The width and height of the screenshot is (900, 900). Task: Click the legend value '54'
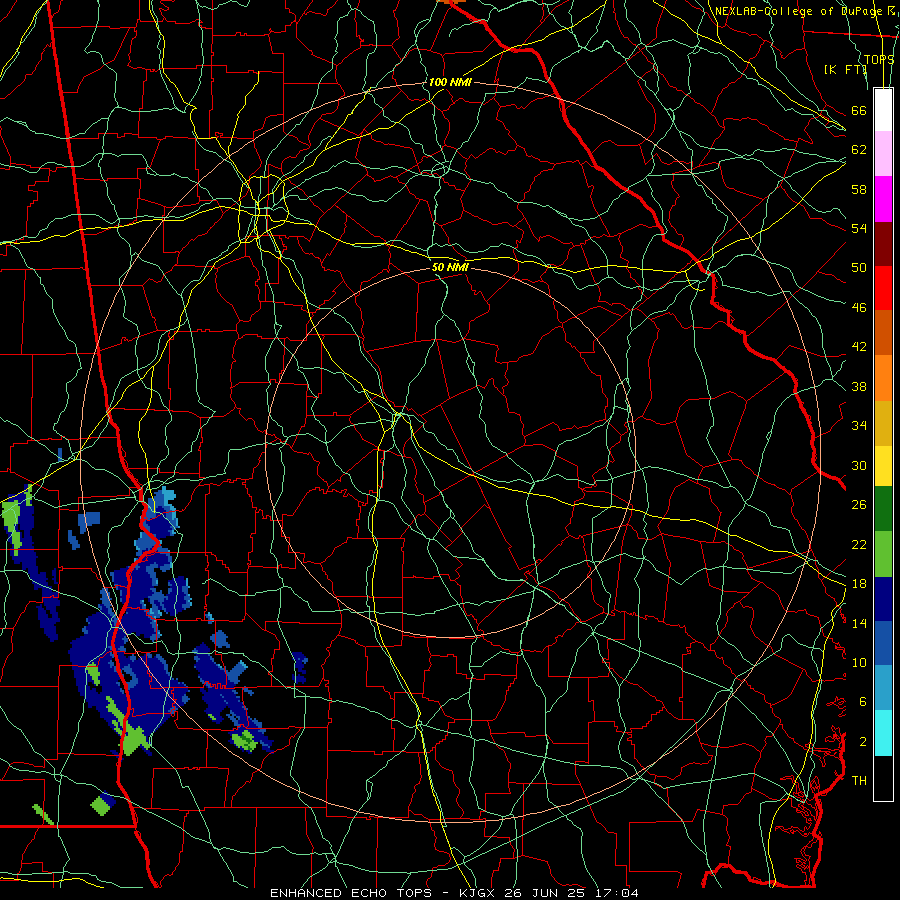click(x=859, y=228)
